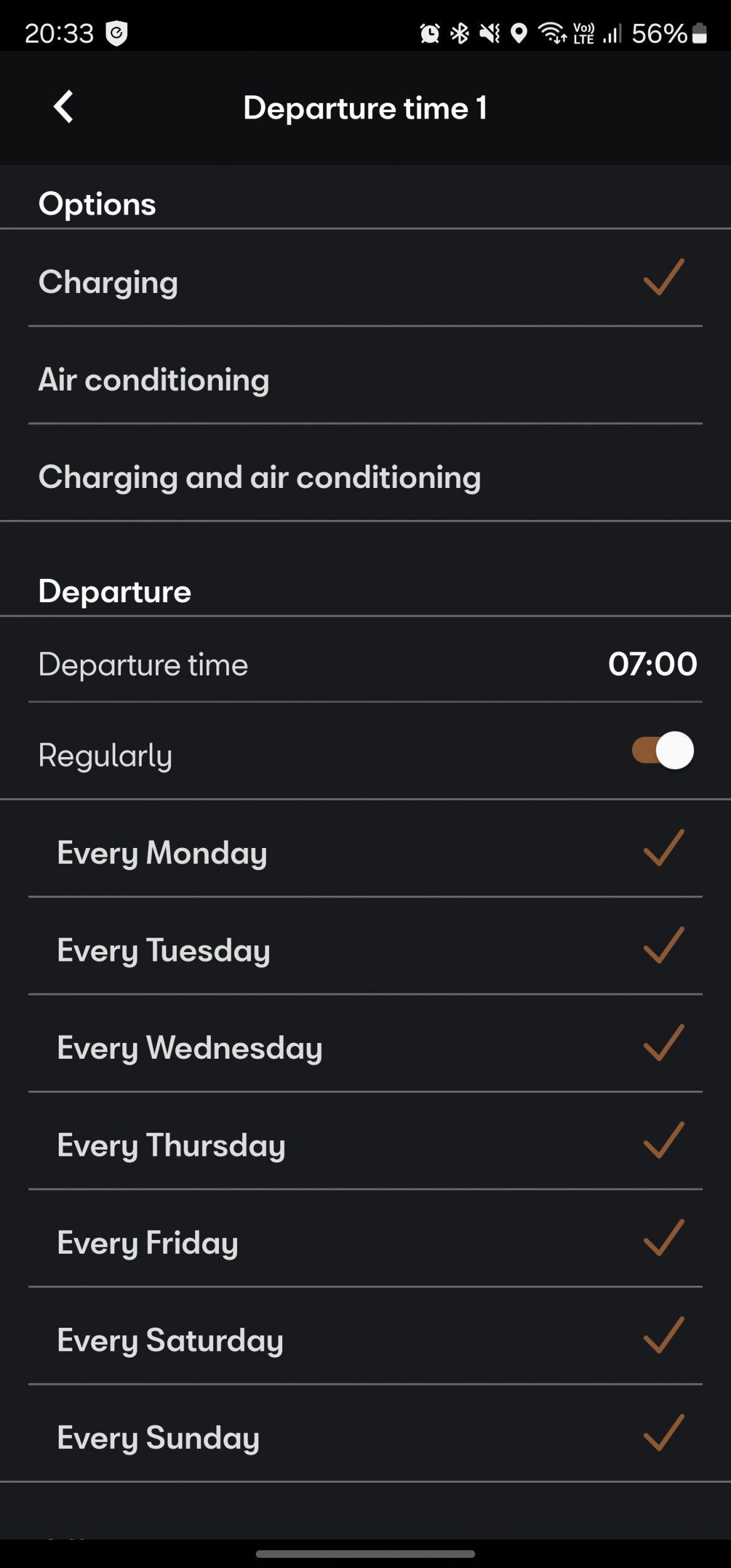Tap the battery icon in status bar
The height and width of the screenshot is (1568, 731).
click(x=700, y=33)
